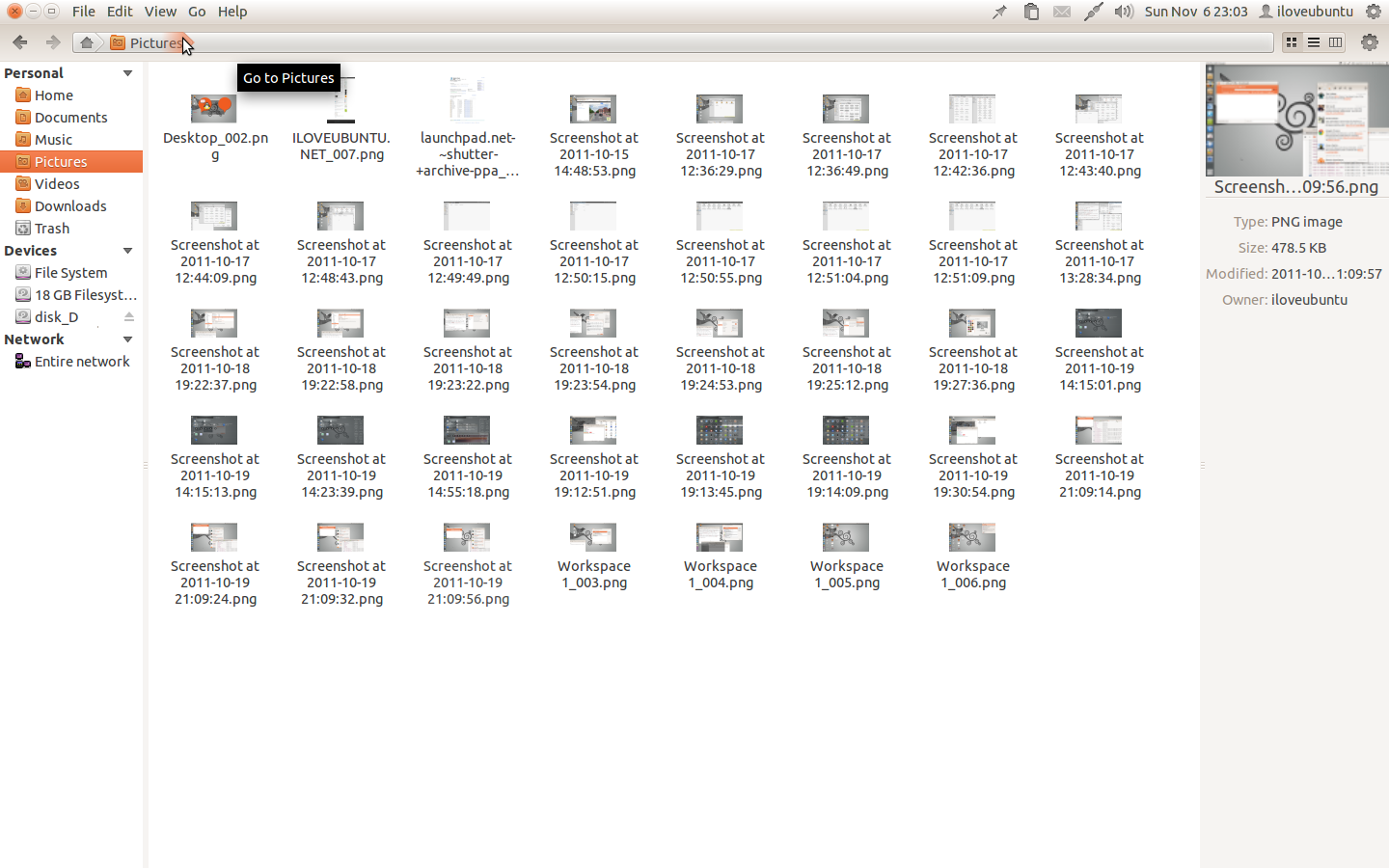Open the iloveubuntu user menu
1389x868 pixels.
[x=1306, y=12]
